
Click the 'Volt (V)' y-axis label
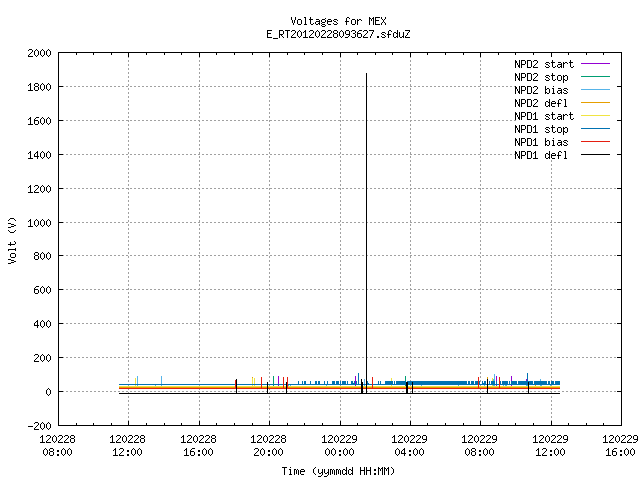tap(12, 241)
